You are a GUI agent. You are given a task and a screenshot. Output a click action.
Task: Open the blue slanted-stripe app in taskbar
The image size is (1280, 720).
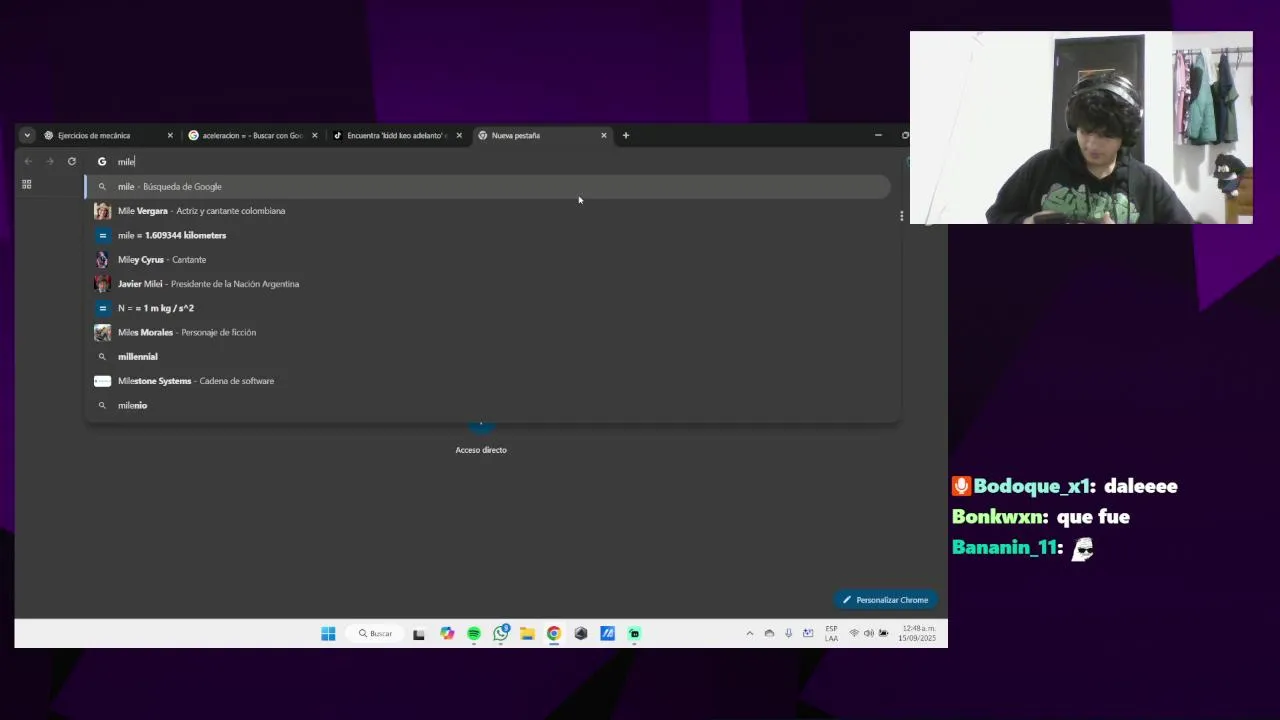(607, 633)
